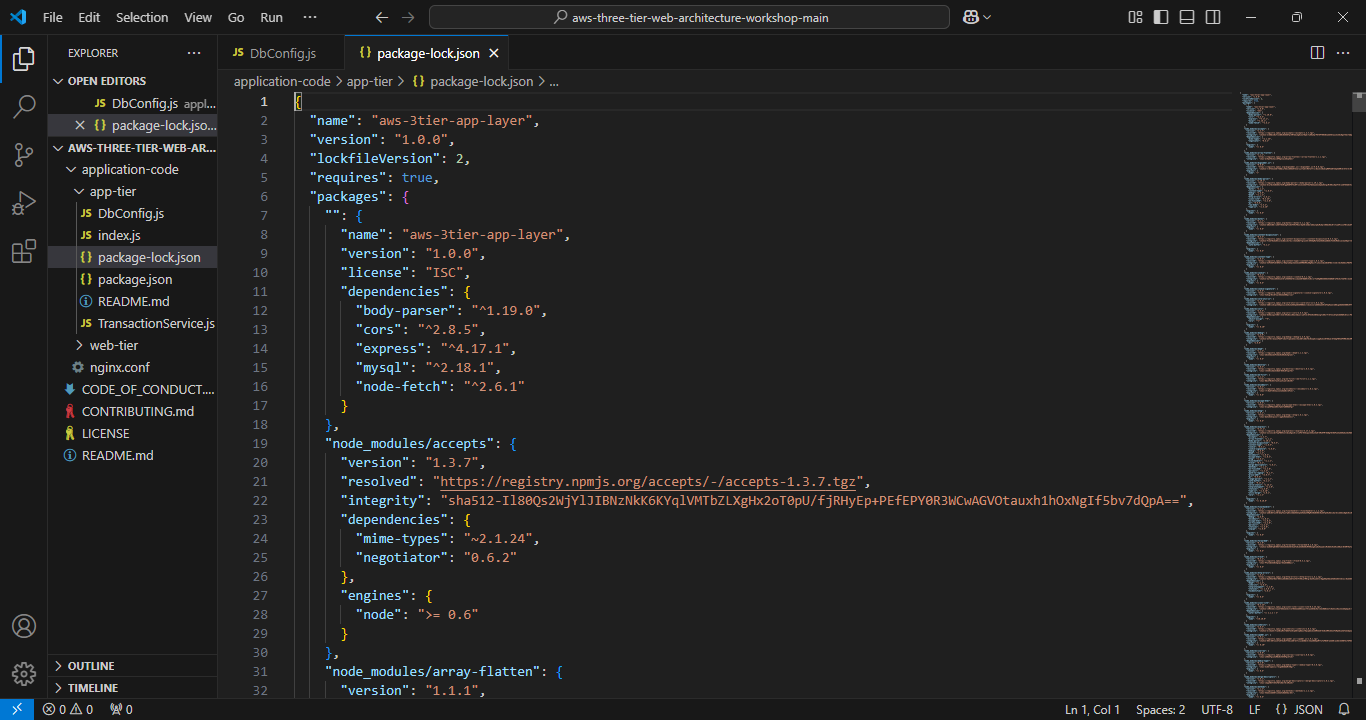Image resolution: width=1366 pixels, height=720 pixels.
Task: Click the remote window status bar icon
Action: tap(17, 709)
